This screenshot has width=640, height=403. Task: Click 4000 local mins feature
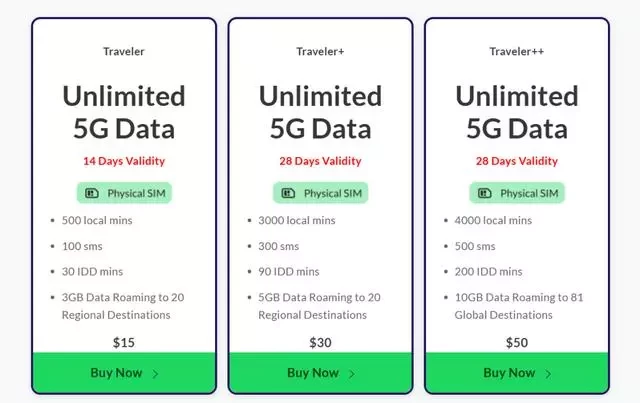pos(493,220)
